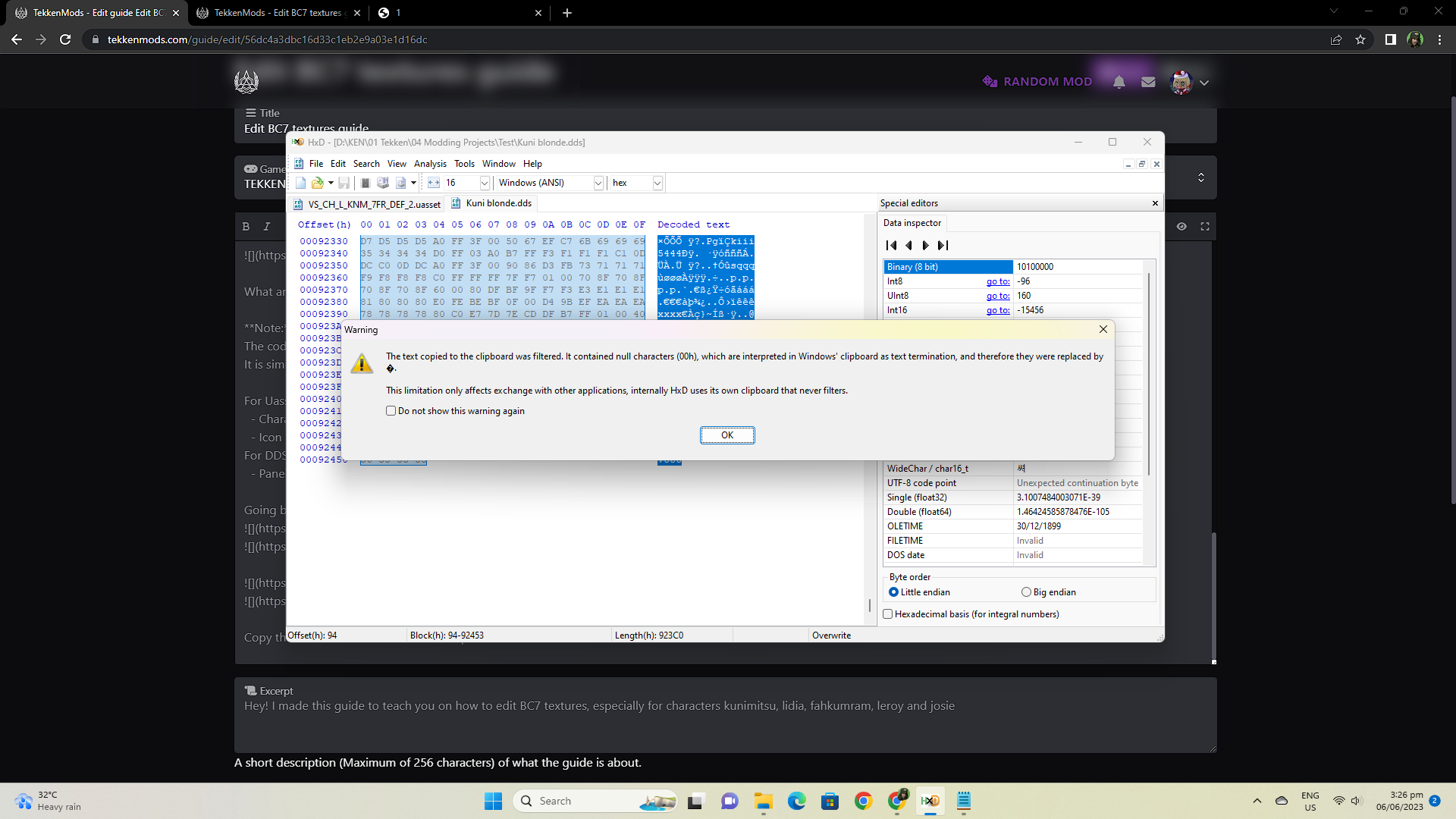Open Notepad from taskbar

963,801
